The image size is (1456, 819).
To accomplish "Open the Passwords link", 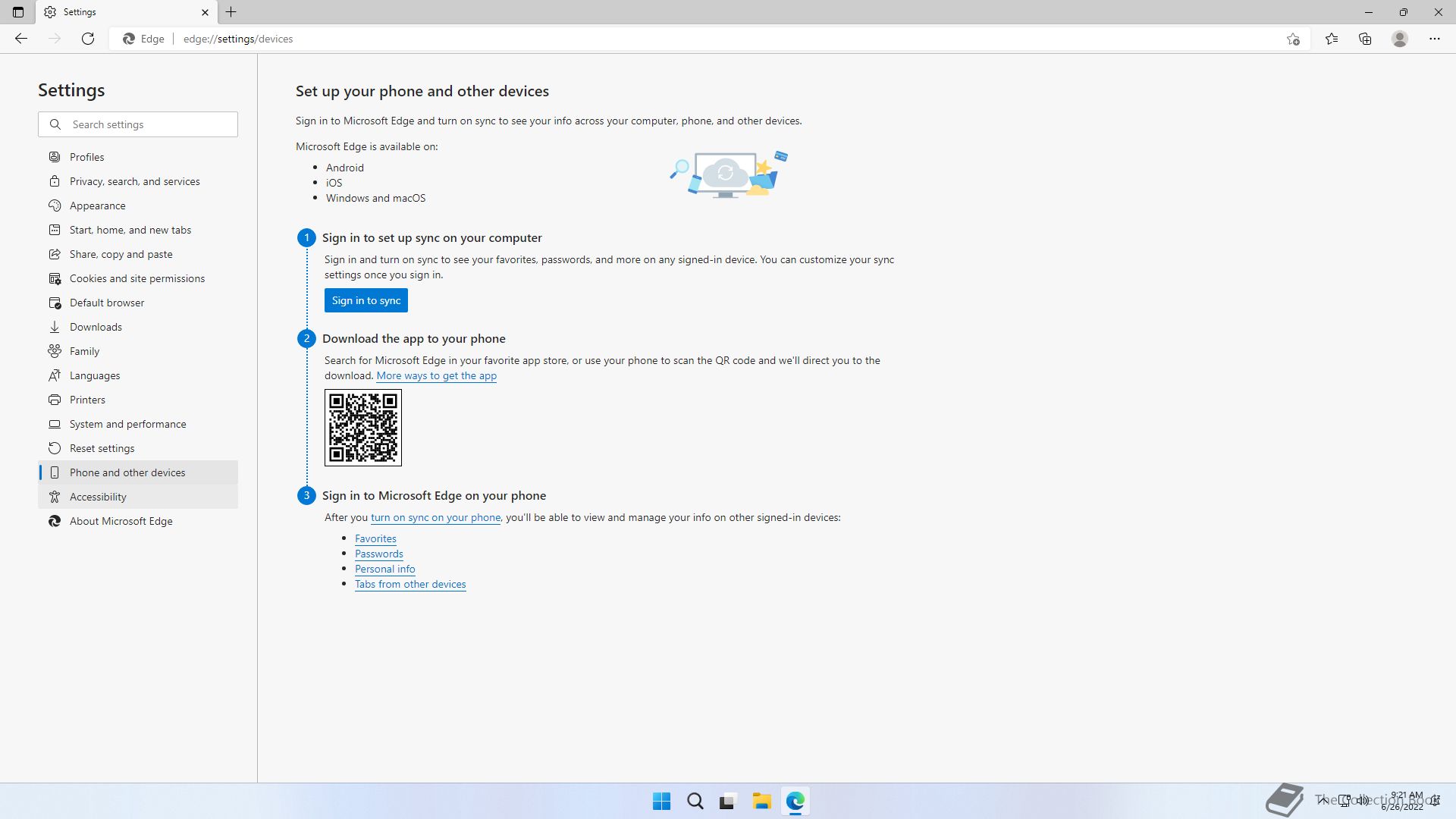I will tap(379, 554).
